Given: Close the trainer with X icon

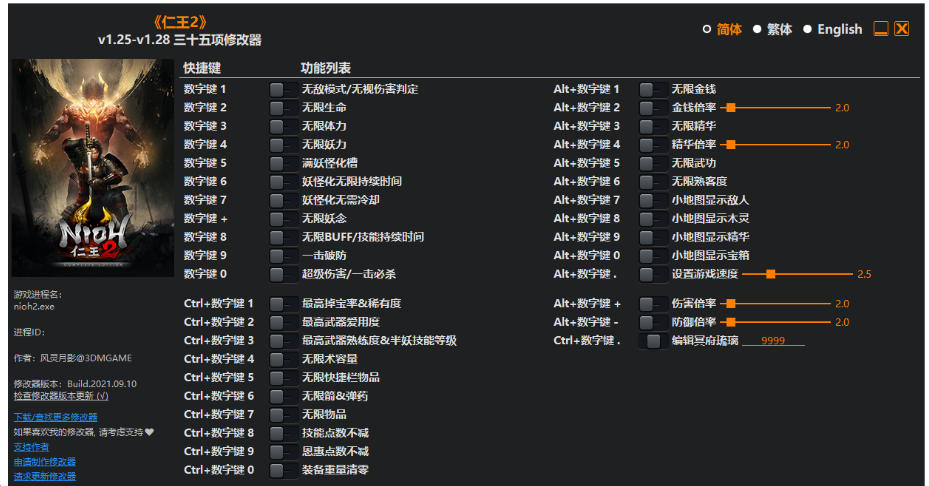Looking at the screenshot, I should [902, 28].
